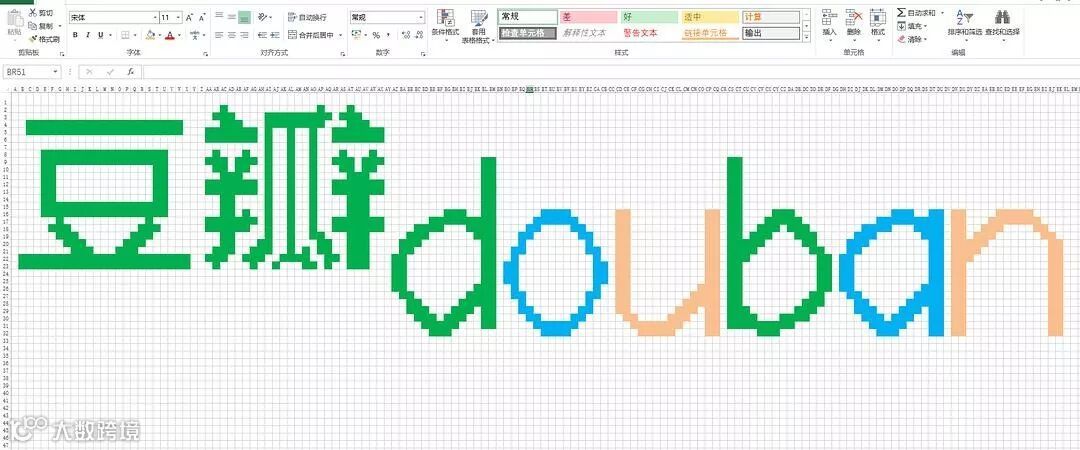Toggle the highlighted bottom align button

pyautogui.click(x=244, y=17)
